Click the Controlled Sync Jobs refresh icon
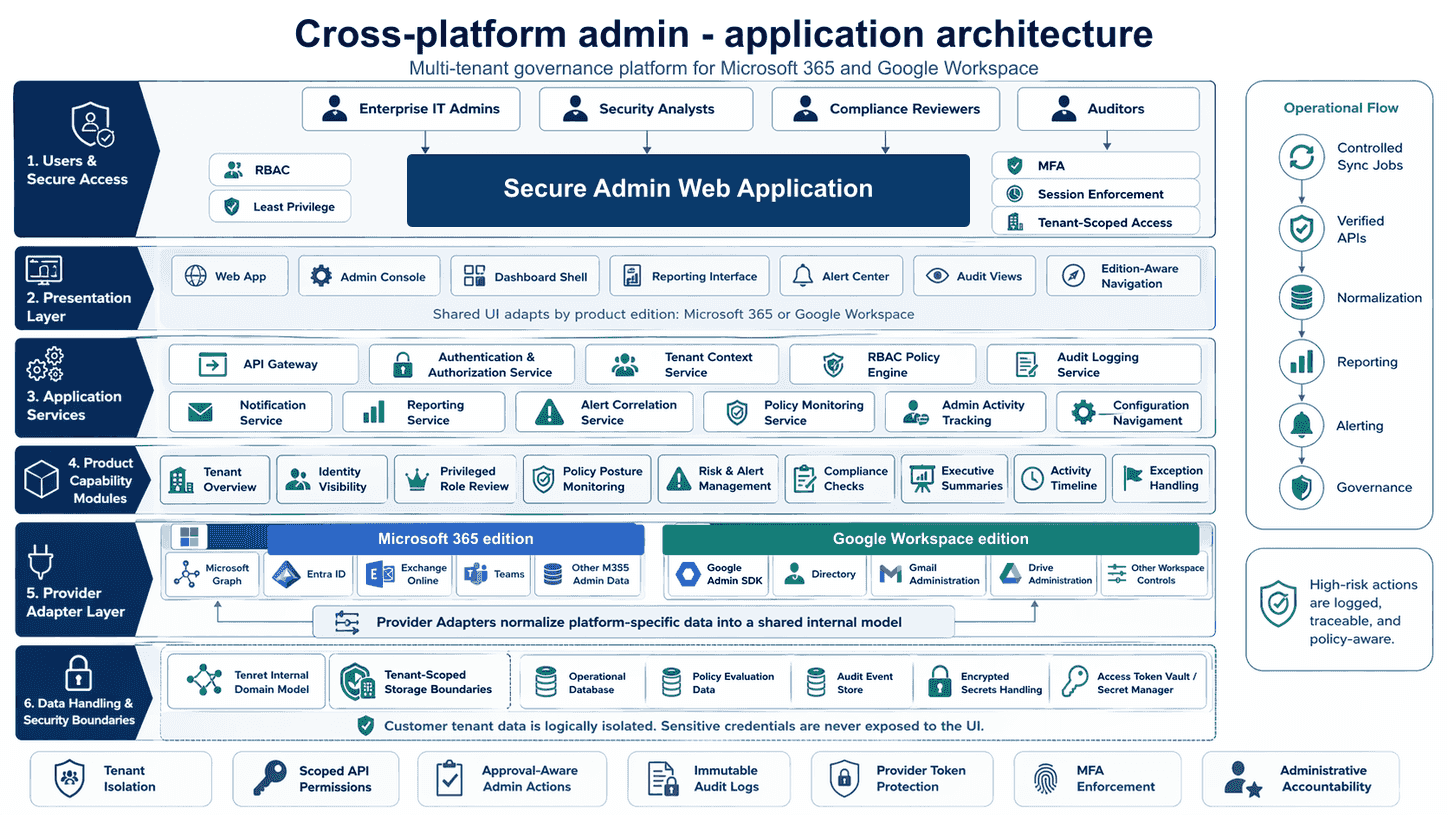 tap(1301, 158)
